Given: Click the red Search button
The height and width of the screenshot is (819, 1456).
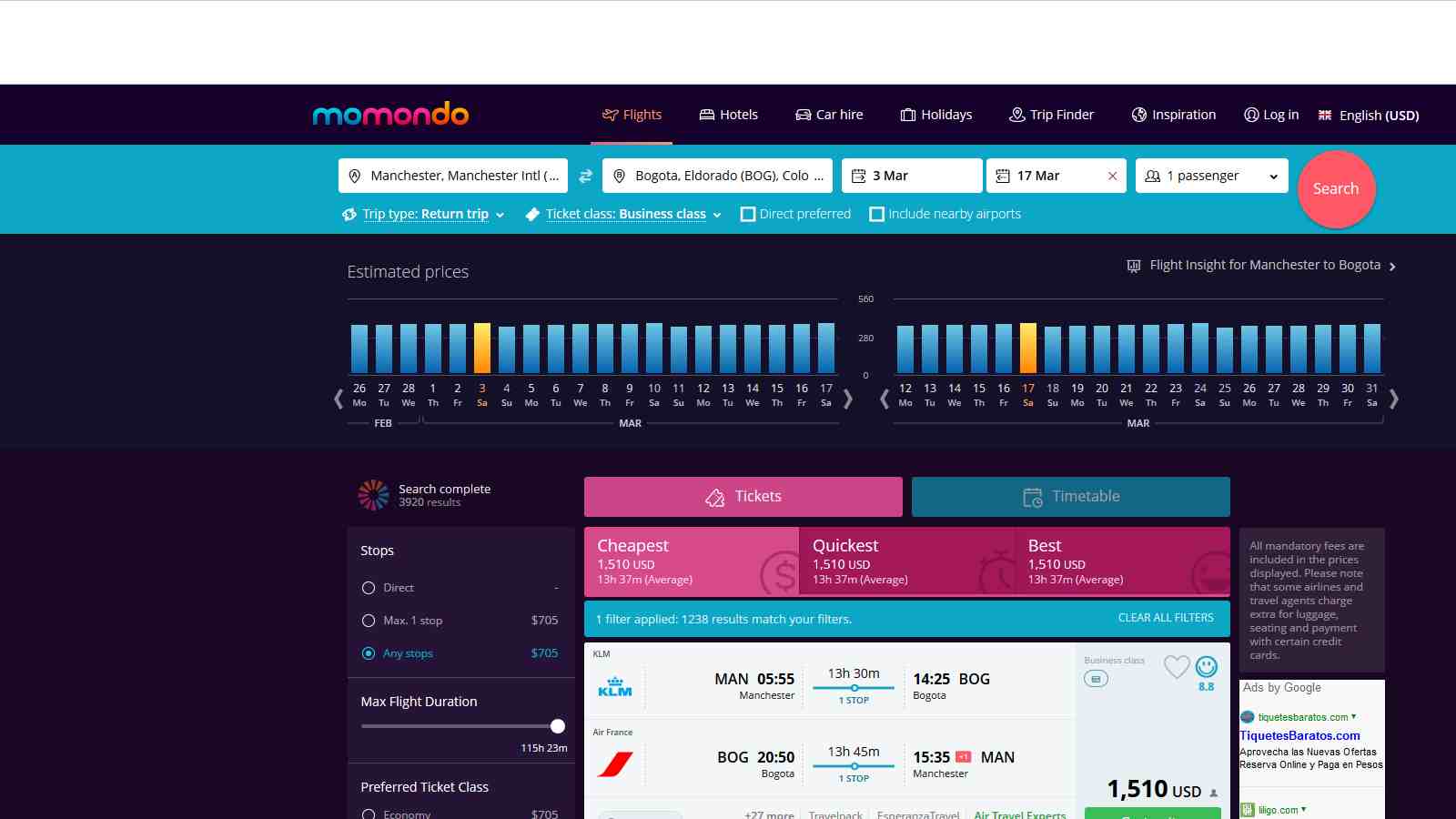Looking at the screenshot, I should tap(1336, 189).
